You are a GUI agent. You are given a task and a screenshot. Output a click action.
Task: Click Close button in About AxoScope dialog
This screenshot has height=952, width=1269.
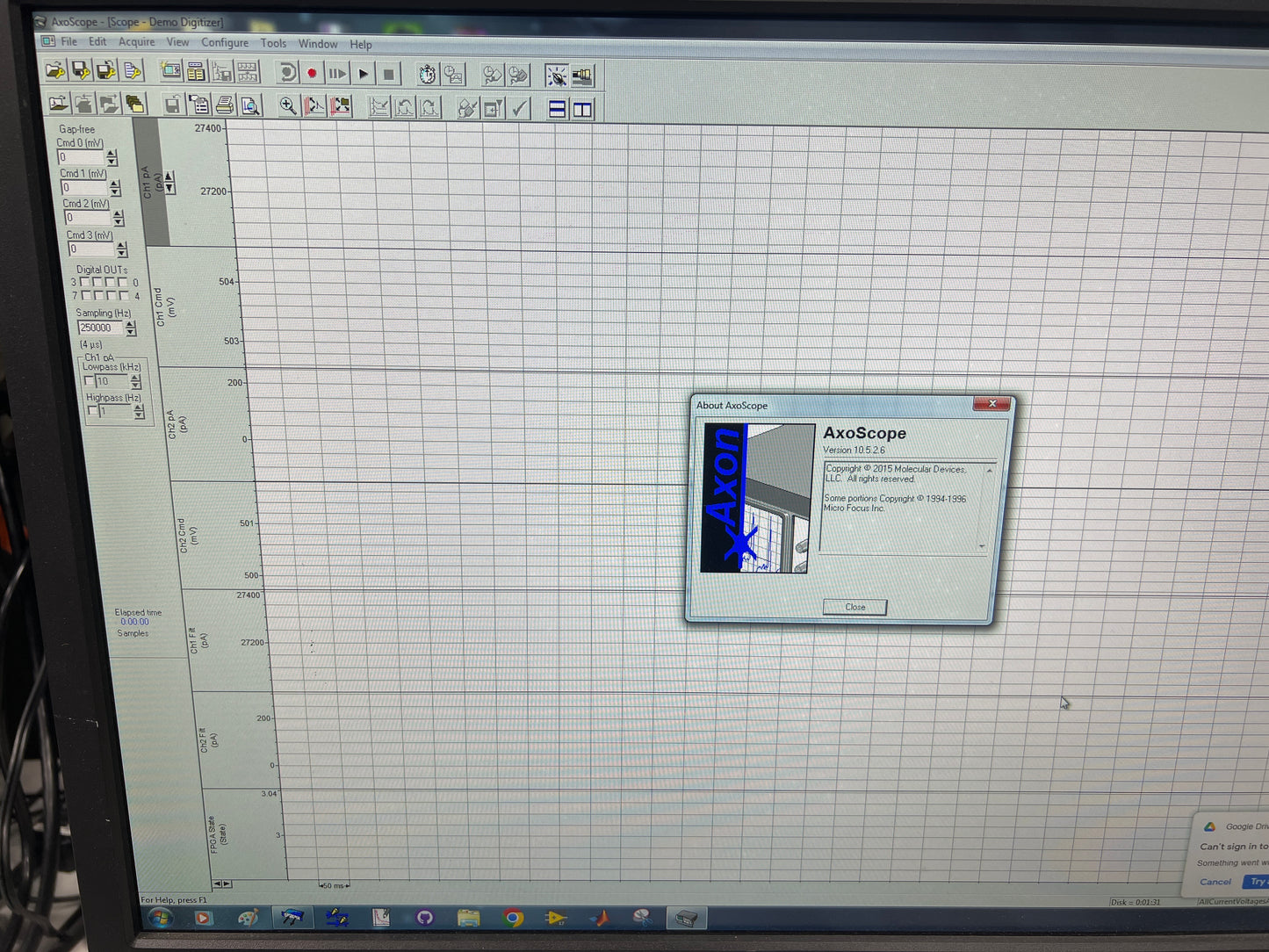click(x=854, y=607)
